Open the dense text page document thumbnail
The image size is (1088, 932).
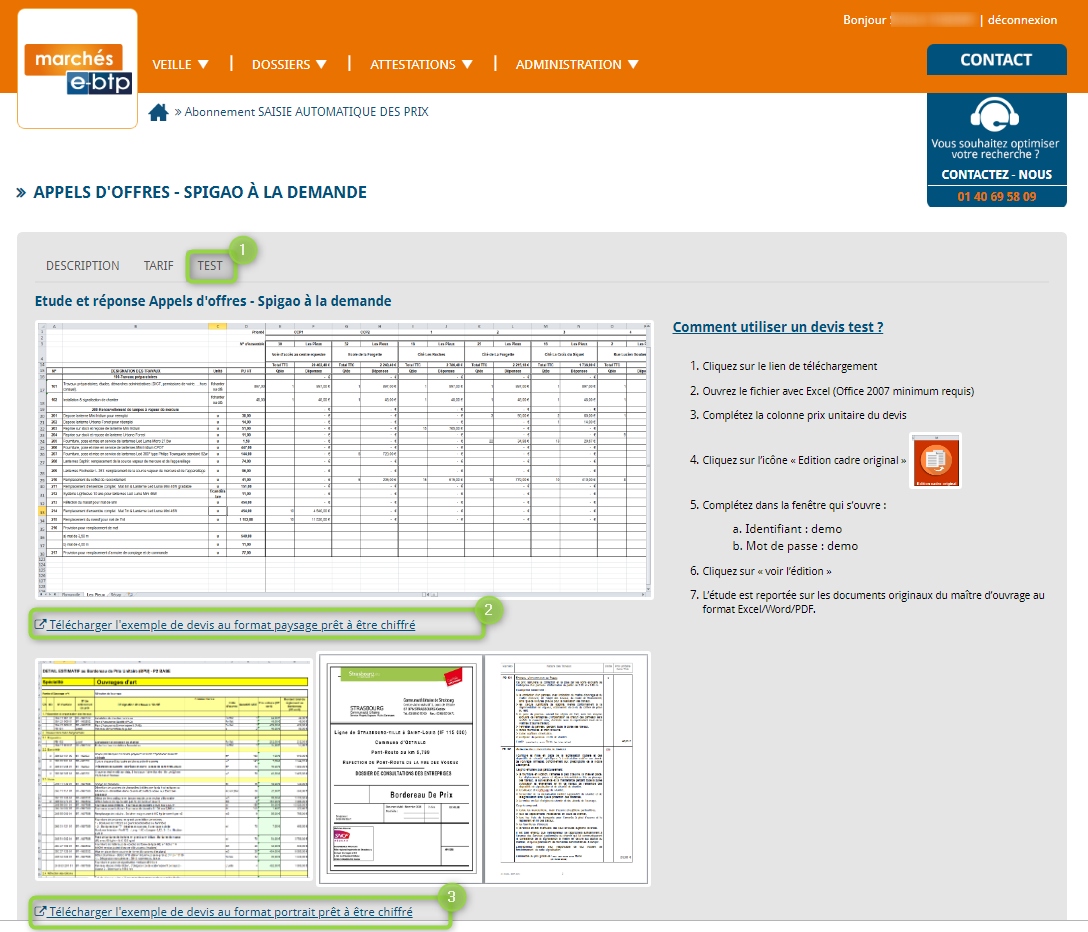[567, 769]
